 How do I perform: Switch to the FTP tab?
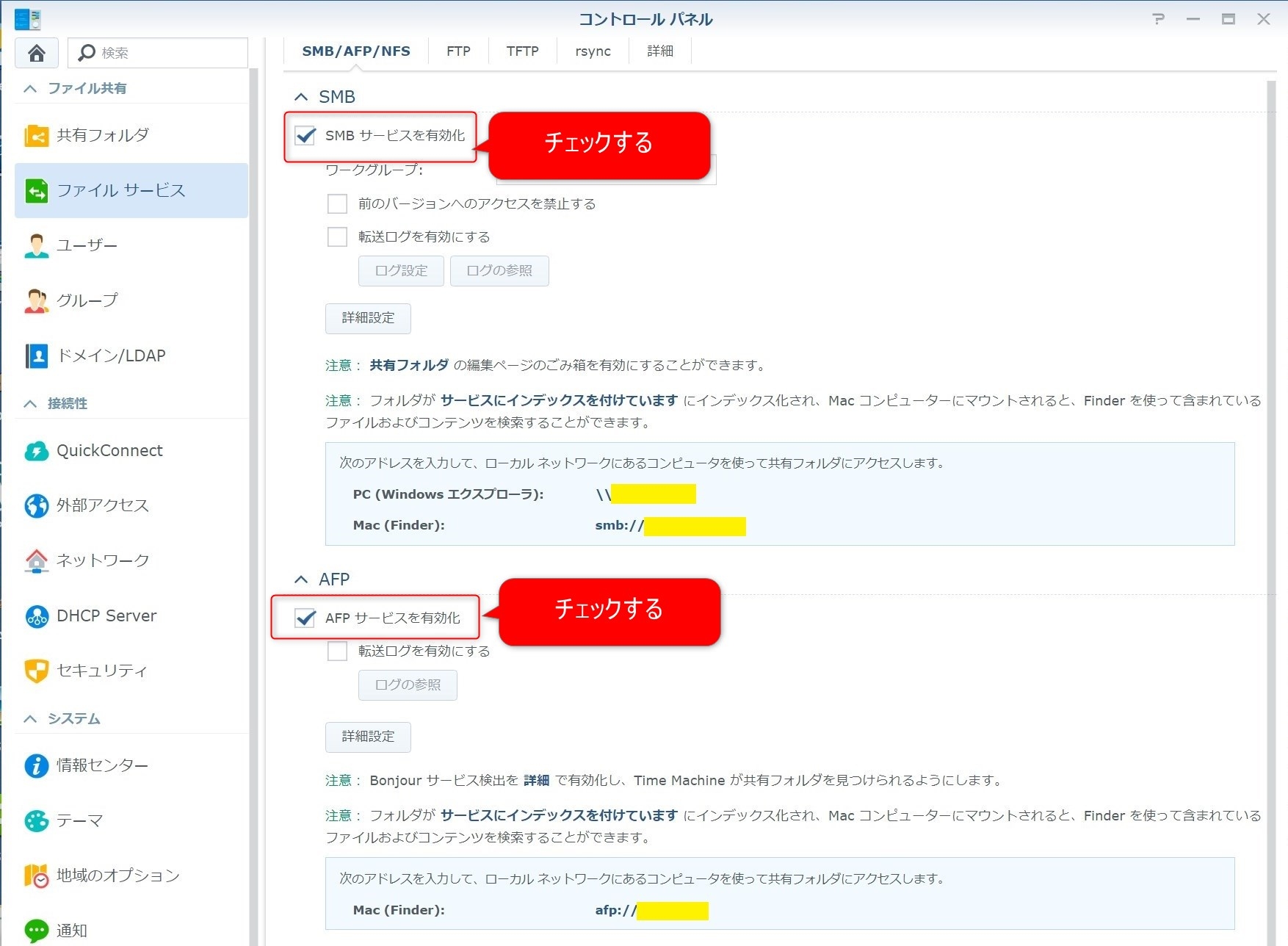tap(458, 51)
